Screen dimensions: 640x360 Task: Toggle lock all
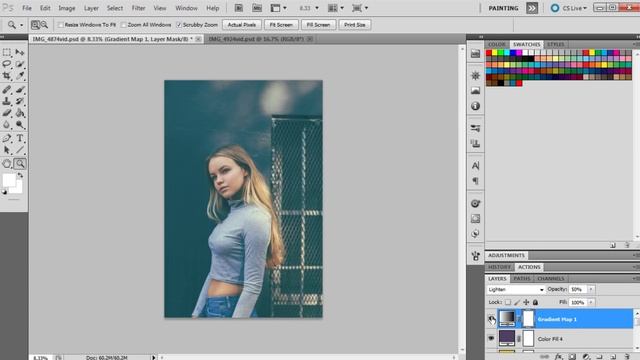click(535, 302)
